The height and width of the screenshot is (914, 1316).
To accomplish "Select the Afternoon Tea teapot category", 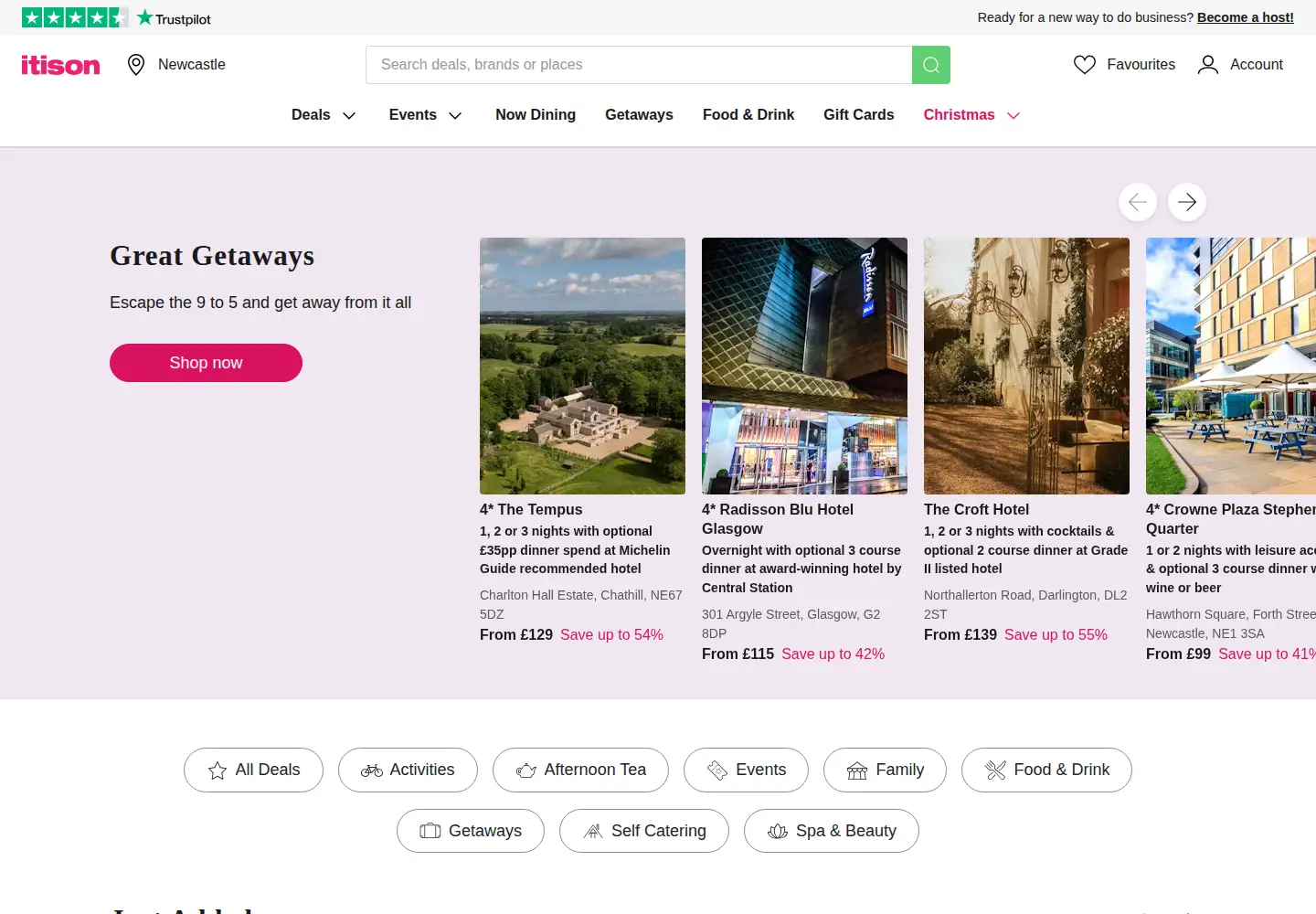I will 580,770.
